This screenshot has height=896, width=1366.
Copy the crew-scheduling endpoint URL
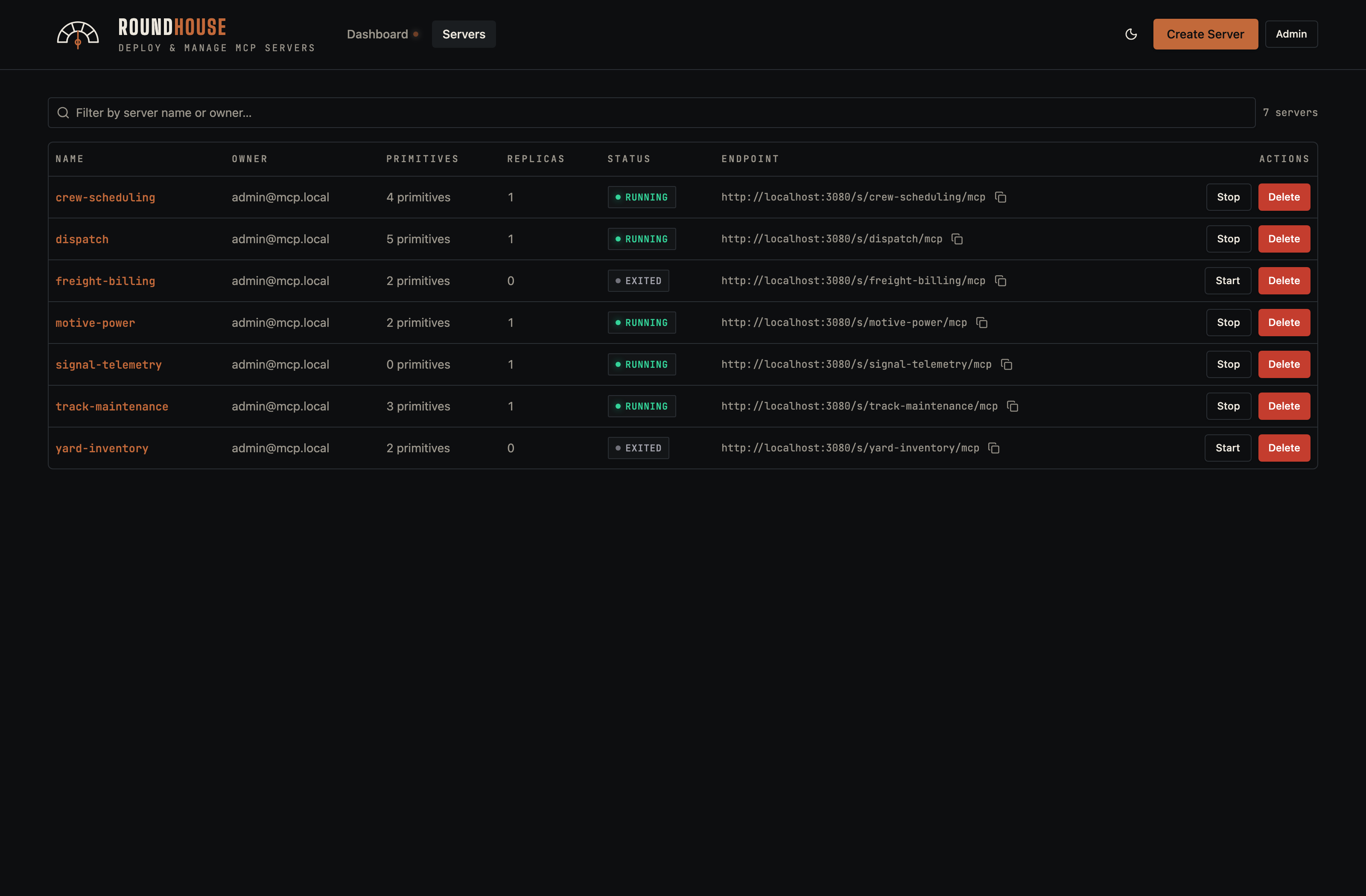[1001, 197]
